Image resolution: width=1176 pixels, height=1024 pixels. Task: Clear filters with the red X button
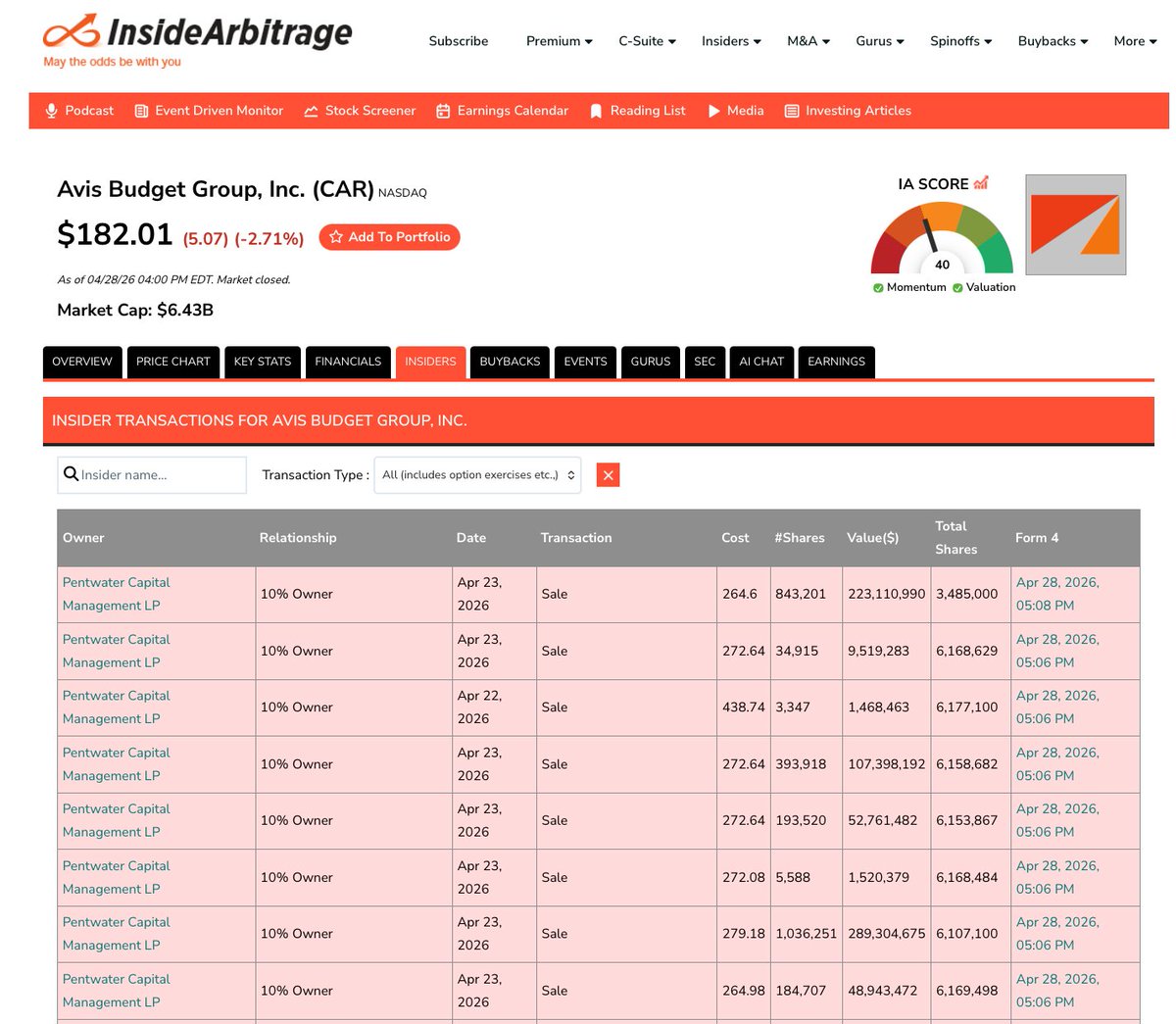[608, 475]
